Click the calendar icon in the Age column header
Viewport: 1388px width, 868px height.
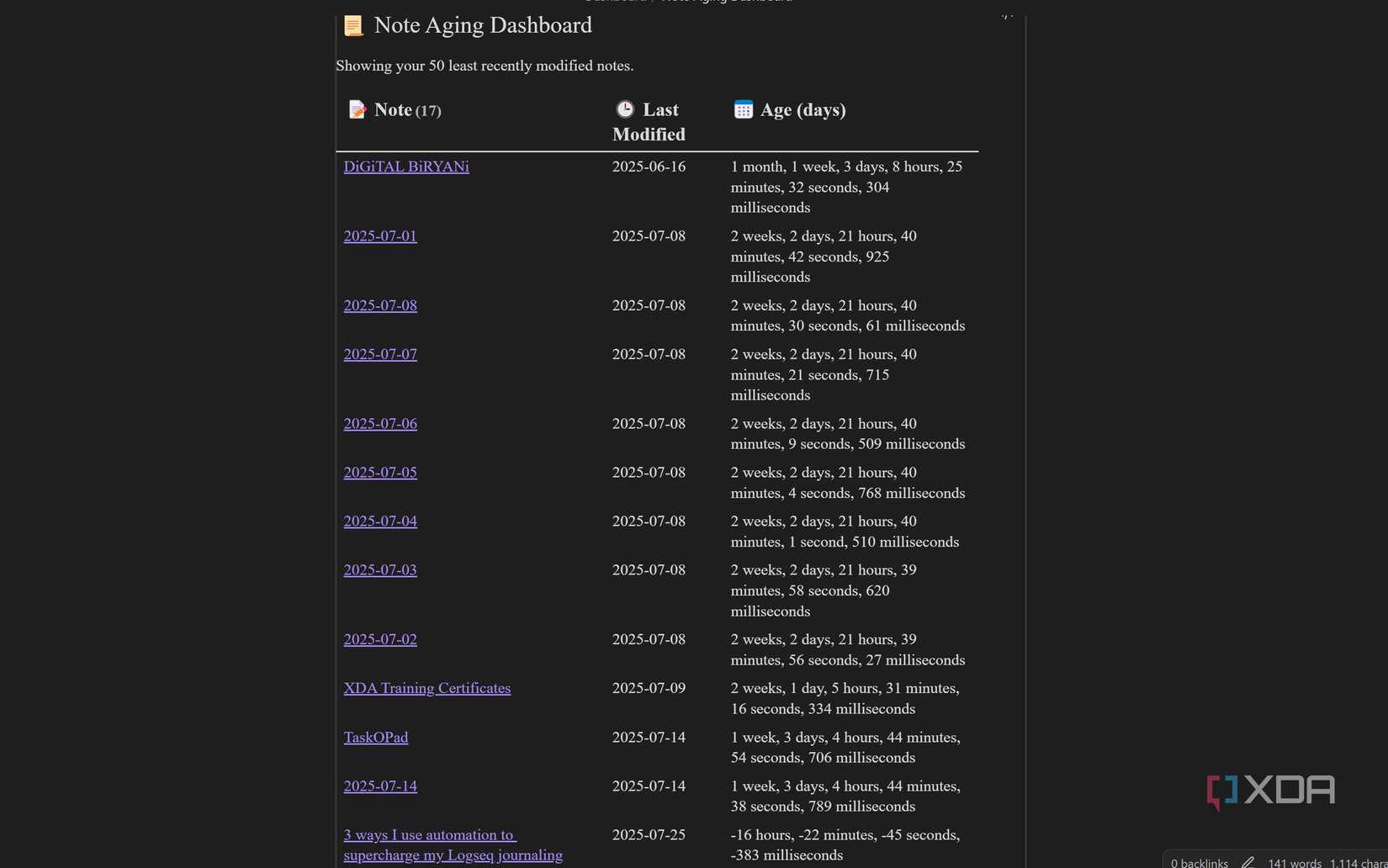tap(743, 109)
